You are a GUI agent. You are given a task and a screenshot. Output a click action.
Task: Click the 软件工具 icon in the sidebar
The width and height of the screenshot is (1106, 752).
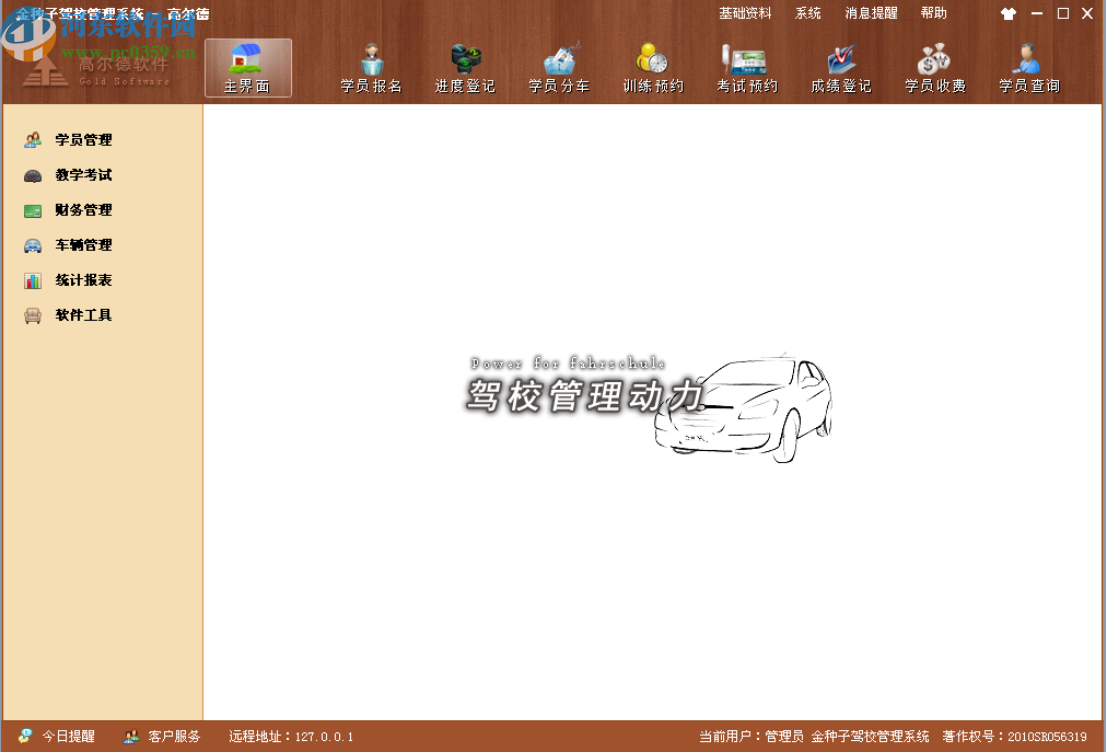[32, 315]
